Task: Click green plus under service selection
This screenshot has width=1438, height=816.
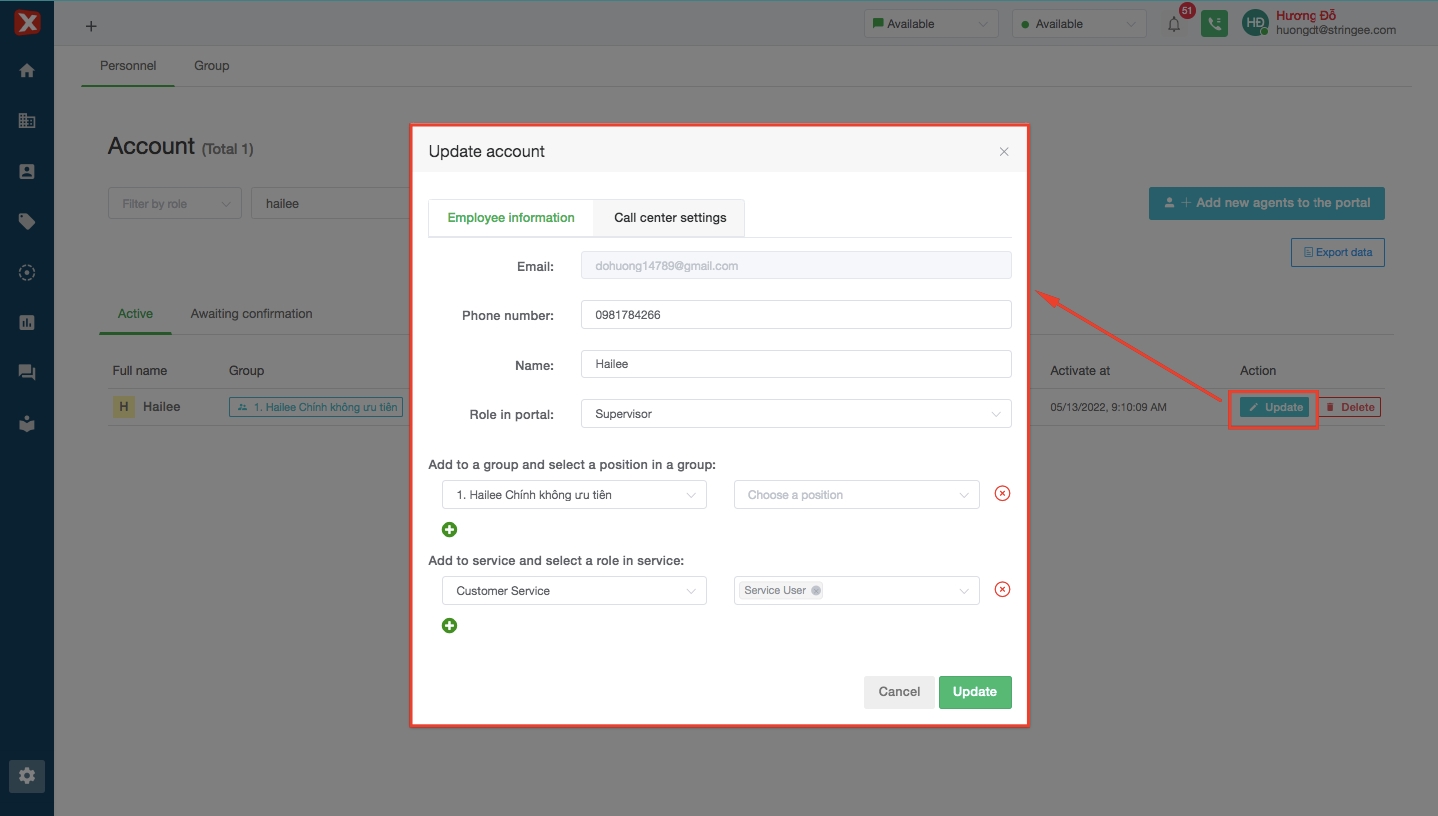Action: point(450,626)
